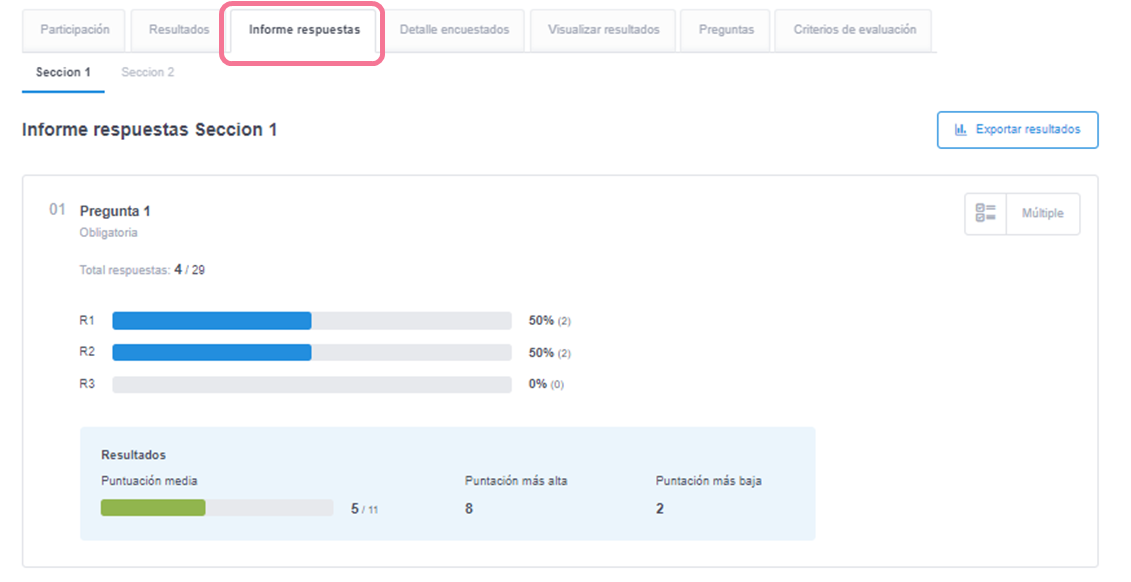Screen dimensions: 1131x582
Task: Select the Seccion 1 sub-tab
Action: pyautogui.click(x=63, y=72)
